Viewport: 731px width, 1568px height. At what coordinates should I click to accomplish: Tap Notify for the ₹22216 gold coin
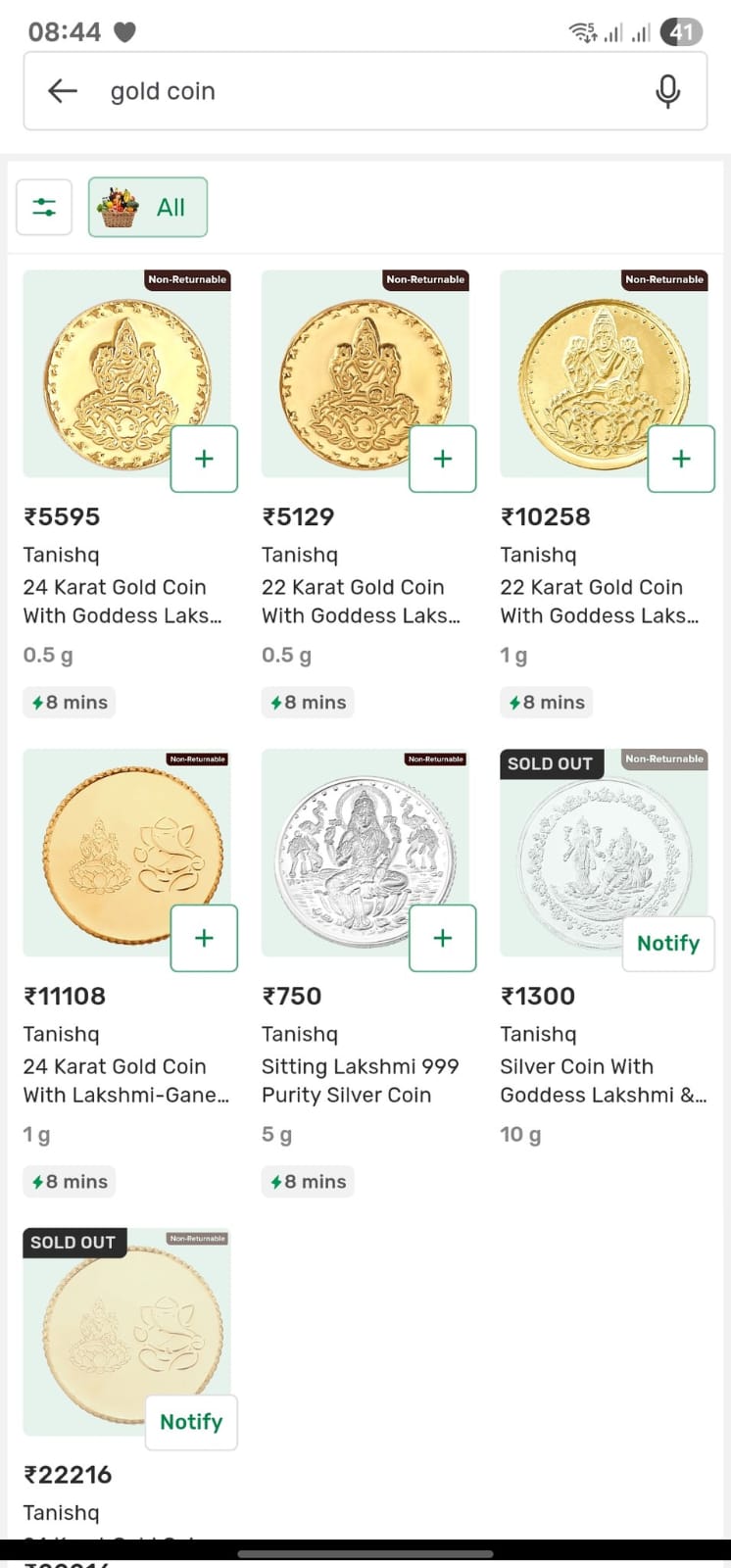[191, 1422]
